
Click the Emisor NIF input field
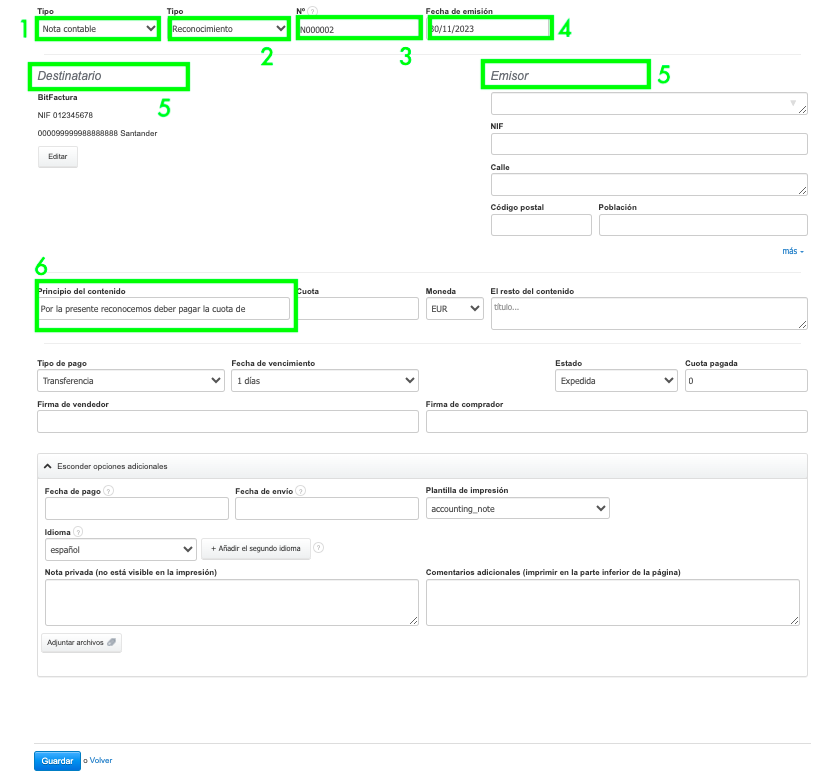[648, 145]
